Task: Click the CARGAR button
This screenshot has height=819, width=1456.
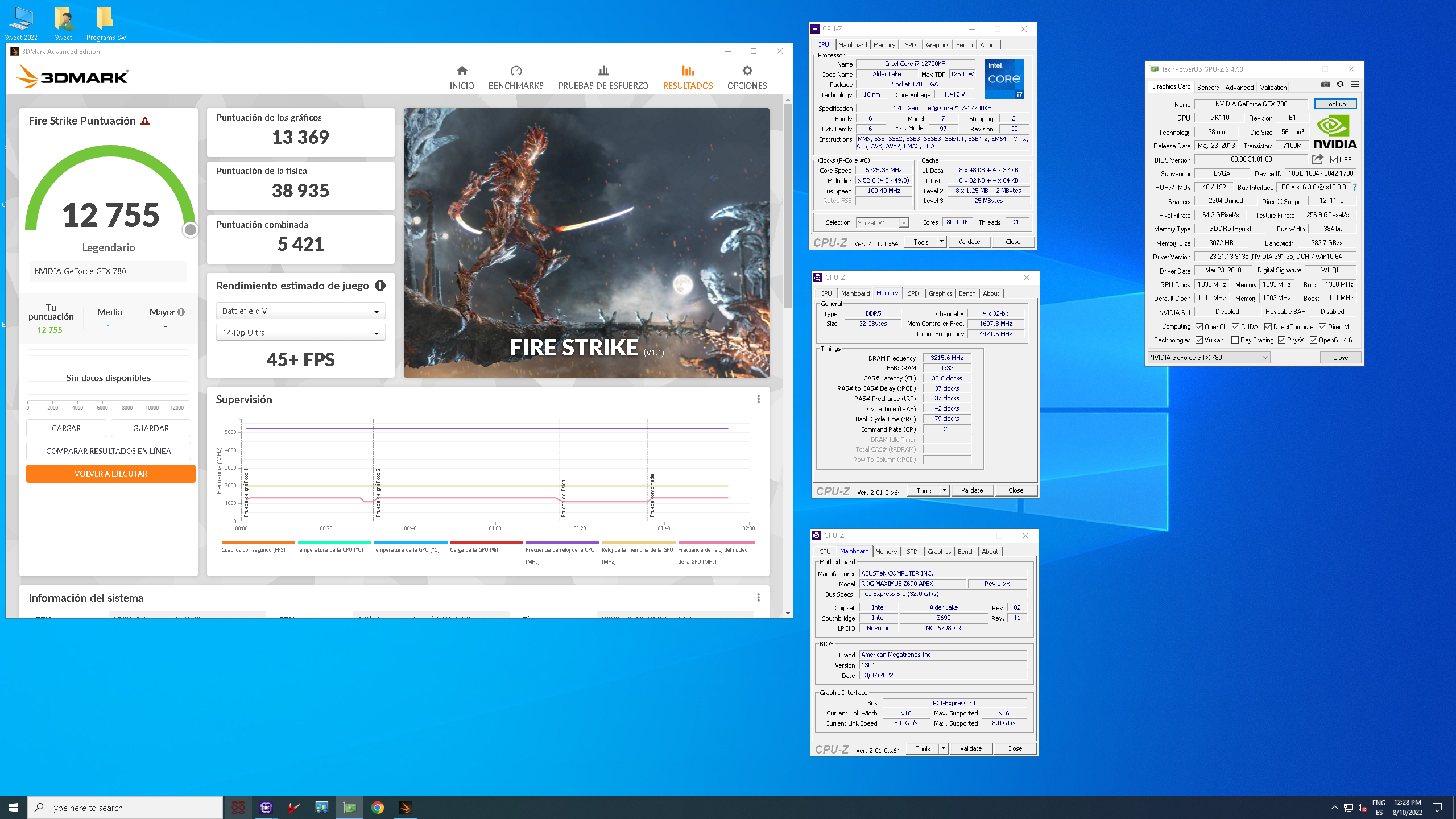Action: tap(66, 428)
